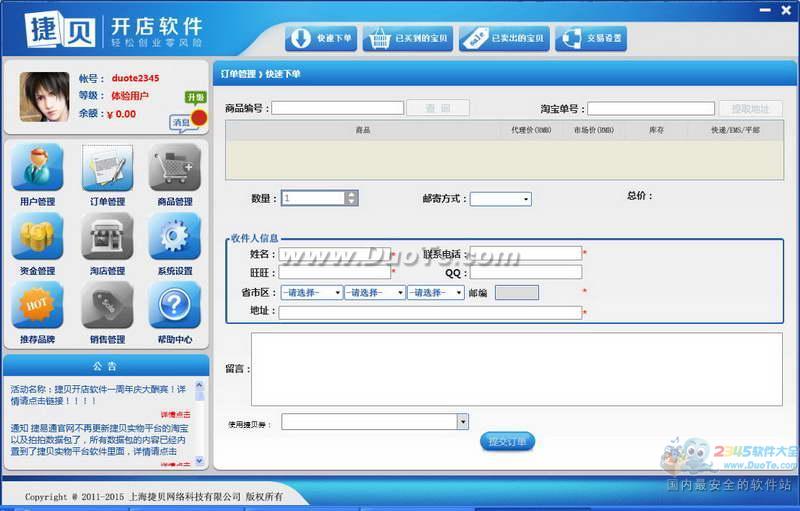Click the 留言 message text area

516,369
